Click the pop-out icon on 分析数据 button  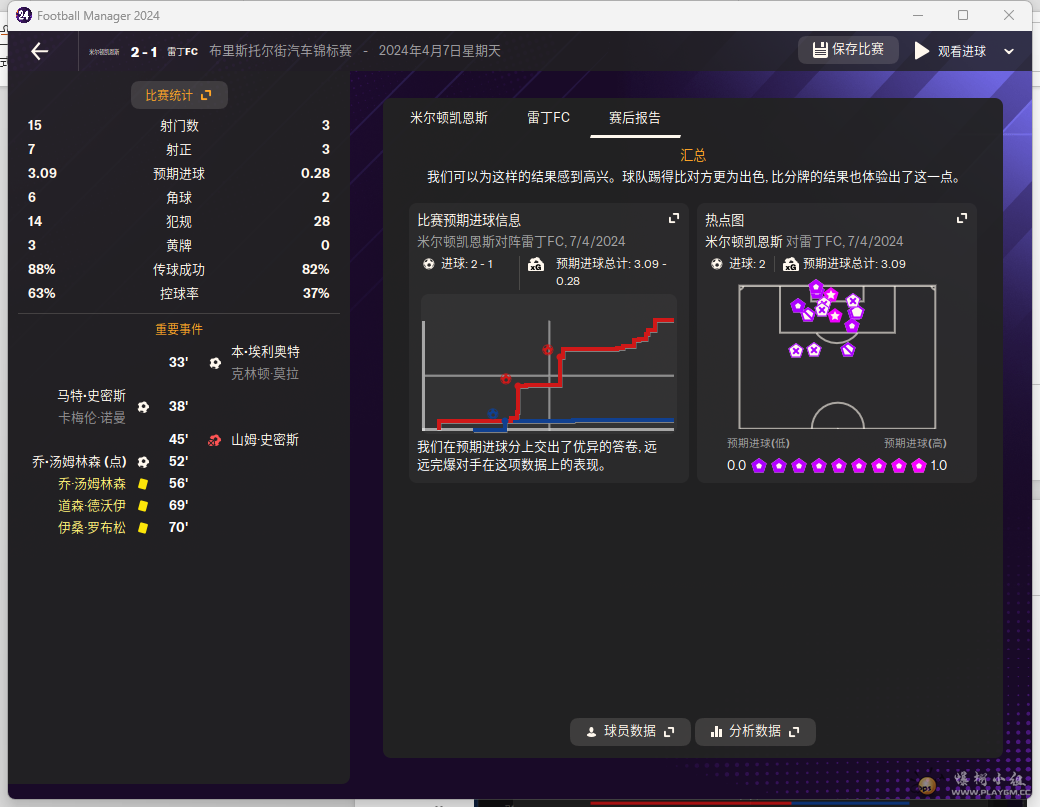[794, 731]
